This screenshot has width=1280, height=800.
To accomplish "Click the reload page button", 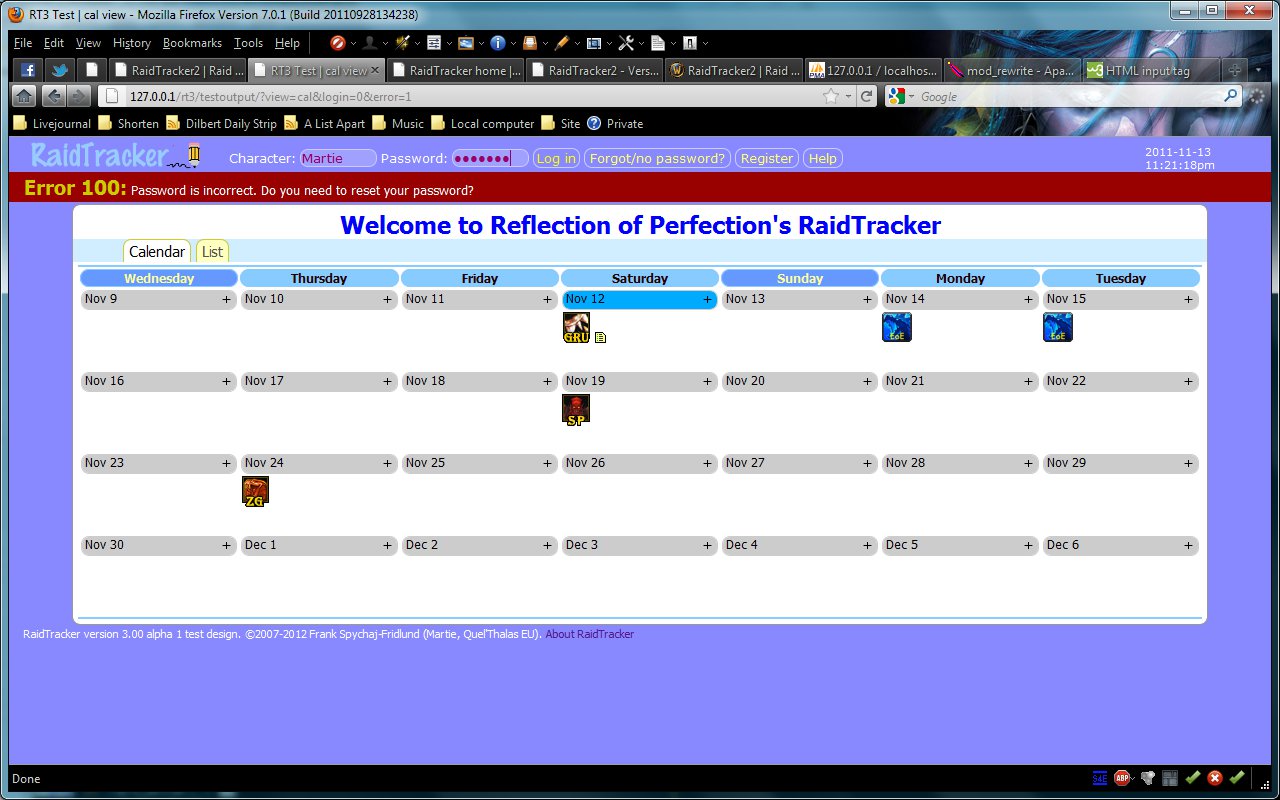I will point(867,96).
